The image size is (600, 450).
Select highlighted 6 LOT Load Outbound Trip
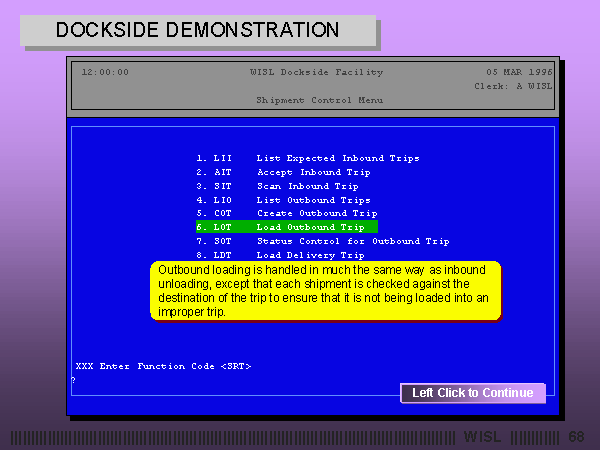click(x=287, y=227)
